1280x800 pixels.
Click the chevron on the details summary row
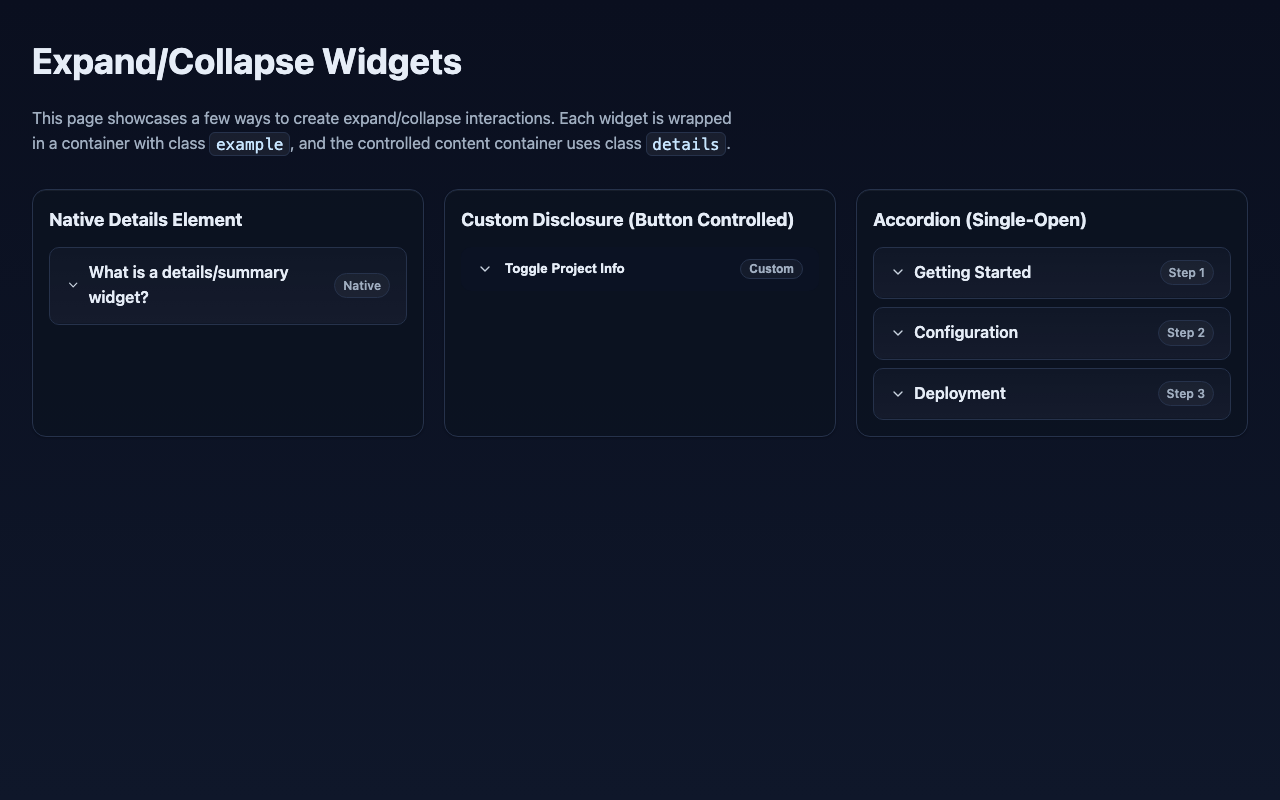coord(73,285)
